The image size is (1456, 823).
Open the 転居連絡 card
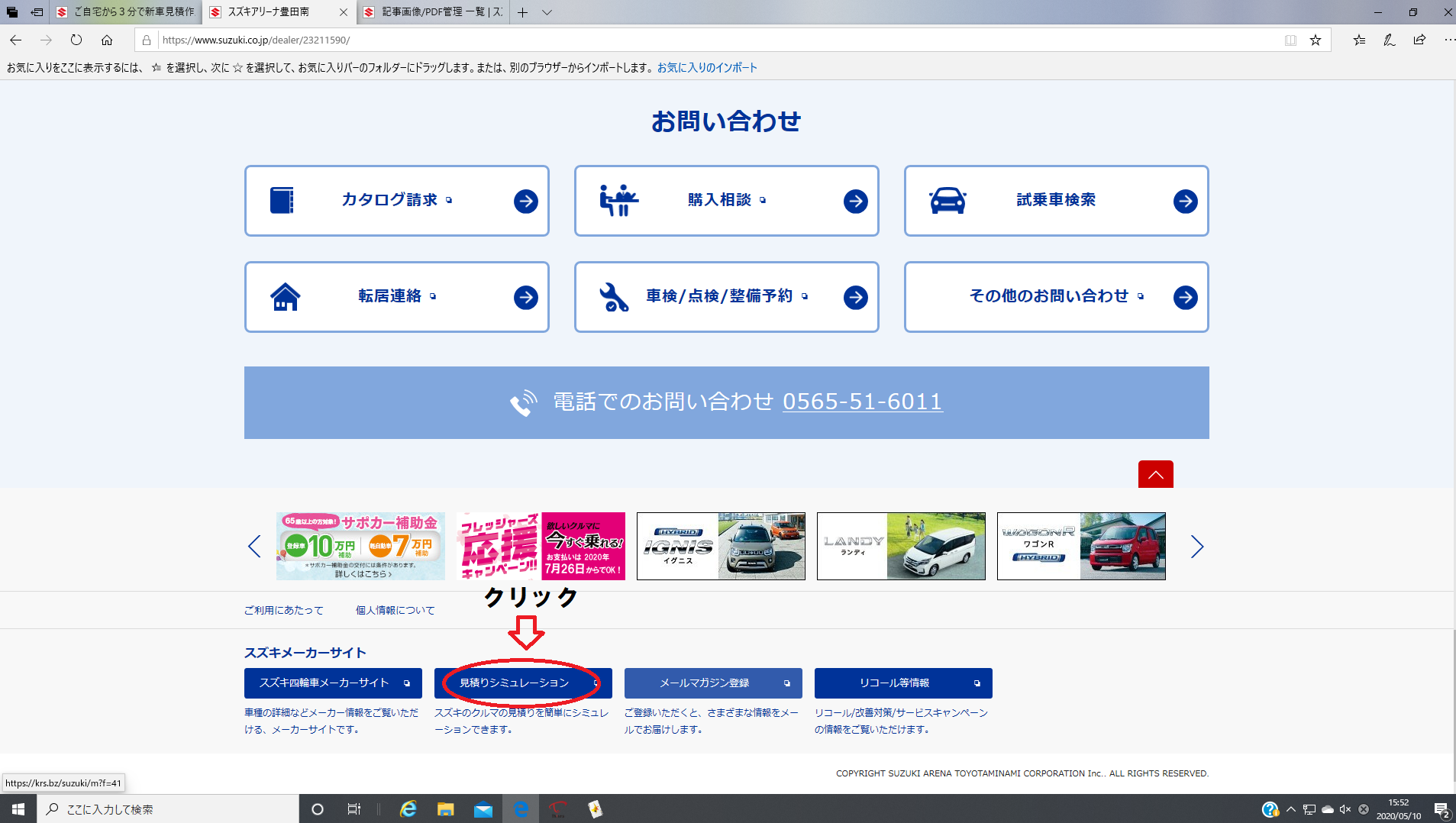click(396, 297)
